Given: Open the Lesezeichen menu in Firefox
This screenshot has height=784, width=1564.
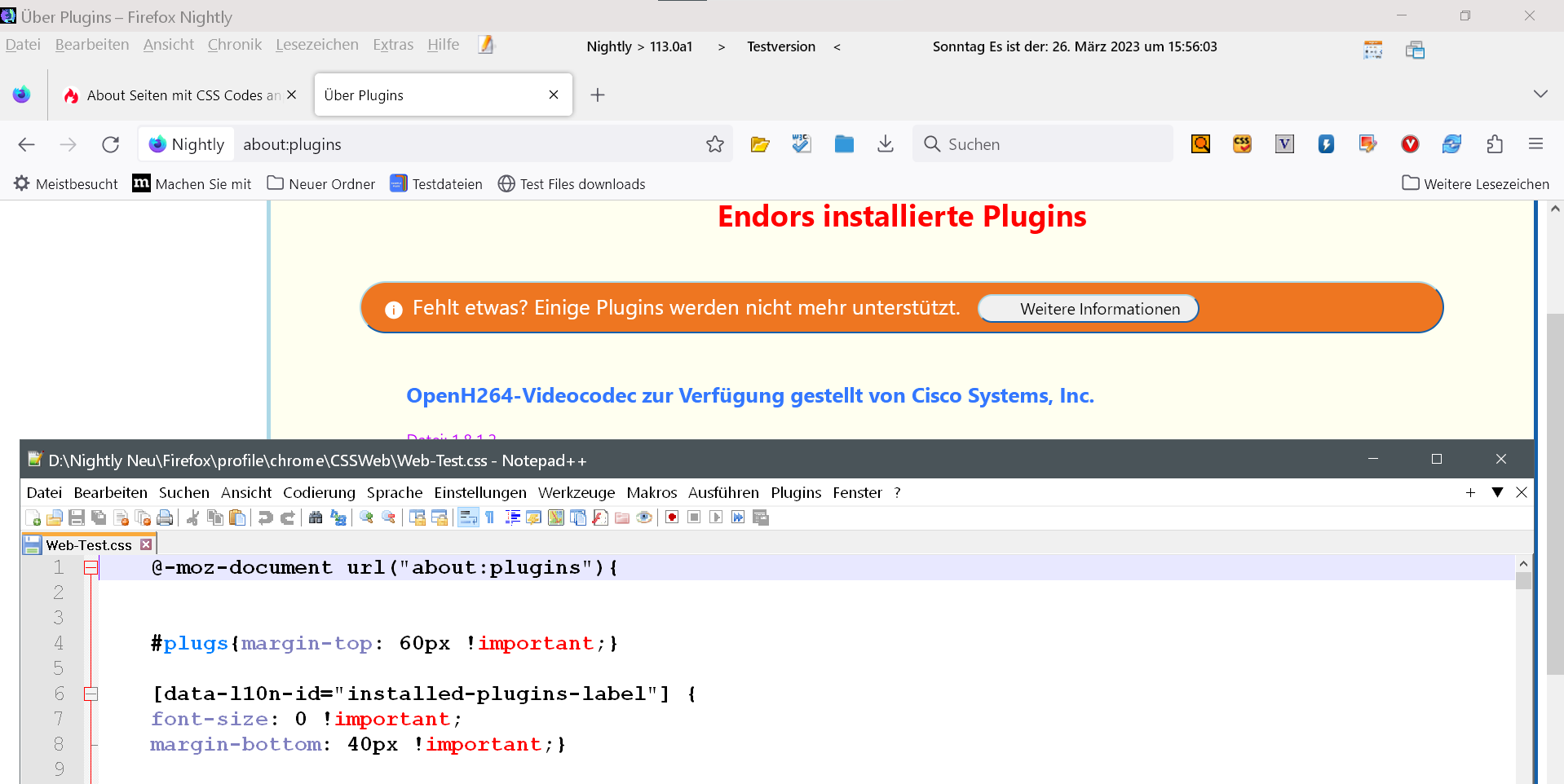Looking at the screenshot, I should [316, 45].
